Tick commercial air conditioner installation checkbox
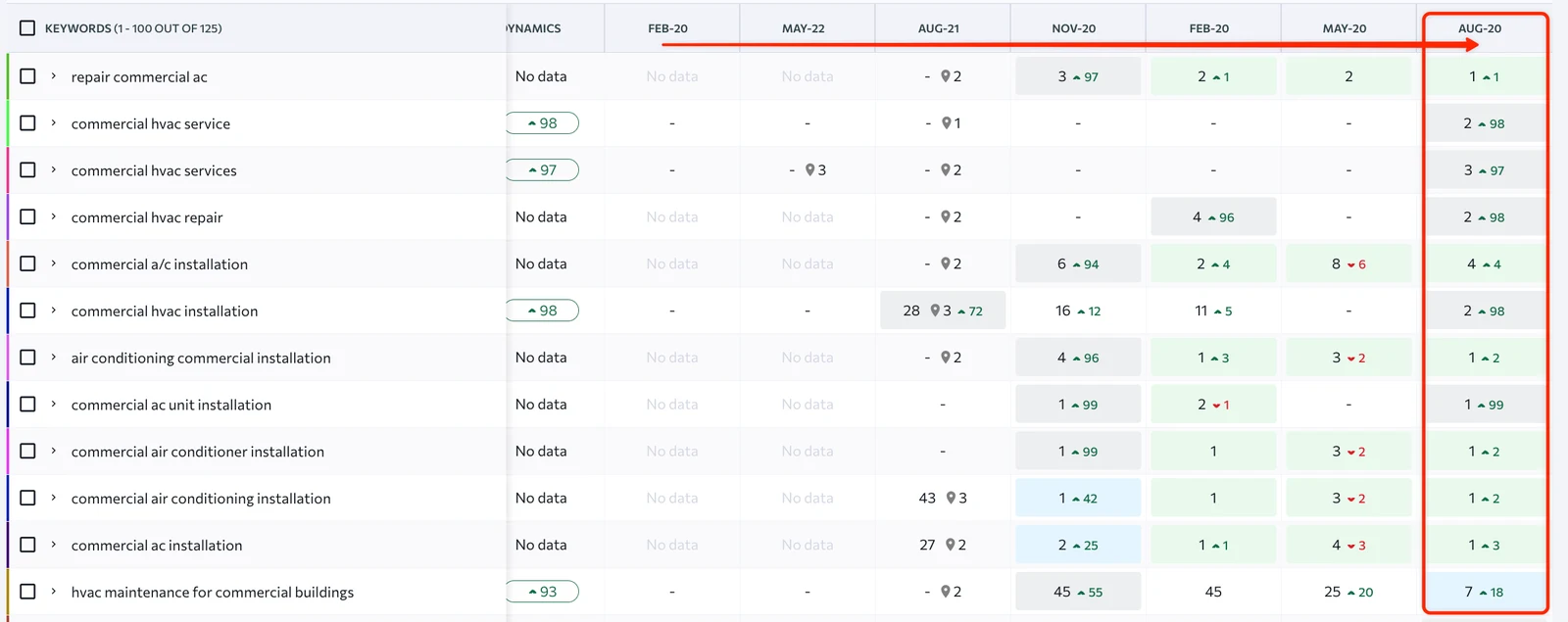 pyautogui.click(x=27, y=451)
